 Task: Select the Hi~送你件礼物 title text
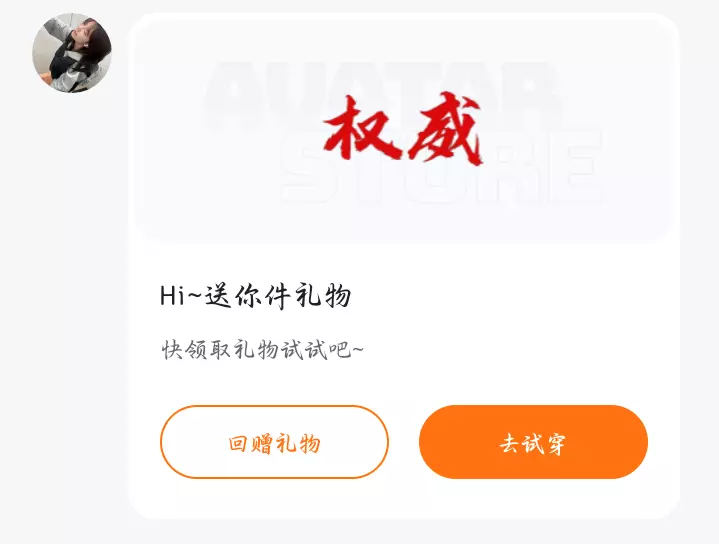click(x=256, y=296)
